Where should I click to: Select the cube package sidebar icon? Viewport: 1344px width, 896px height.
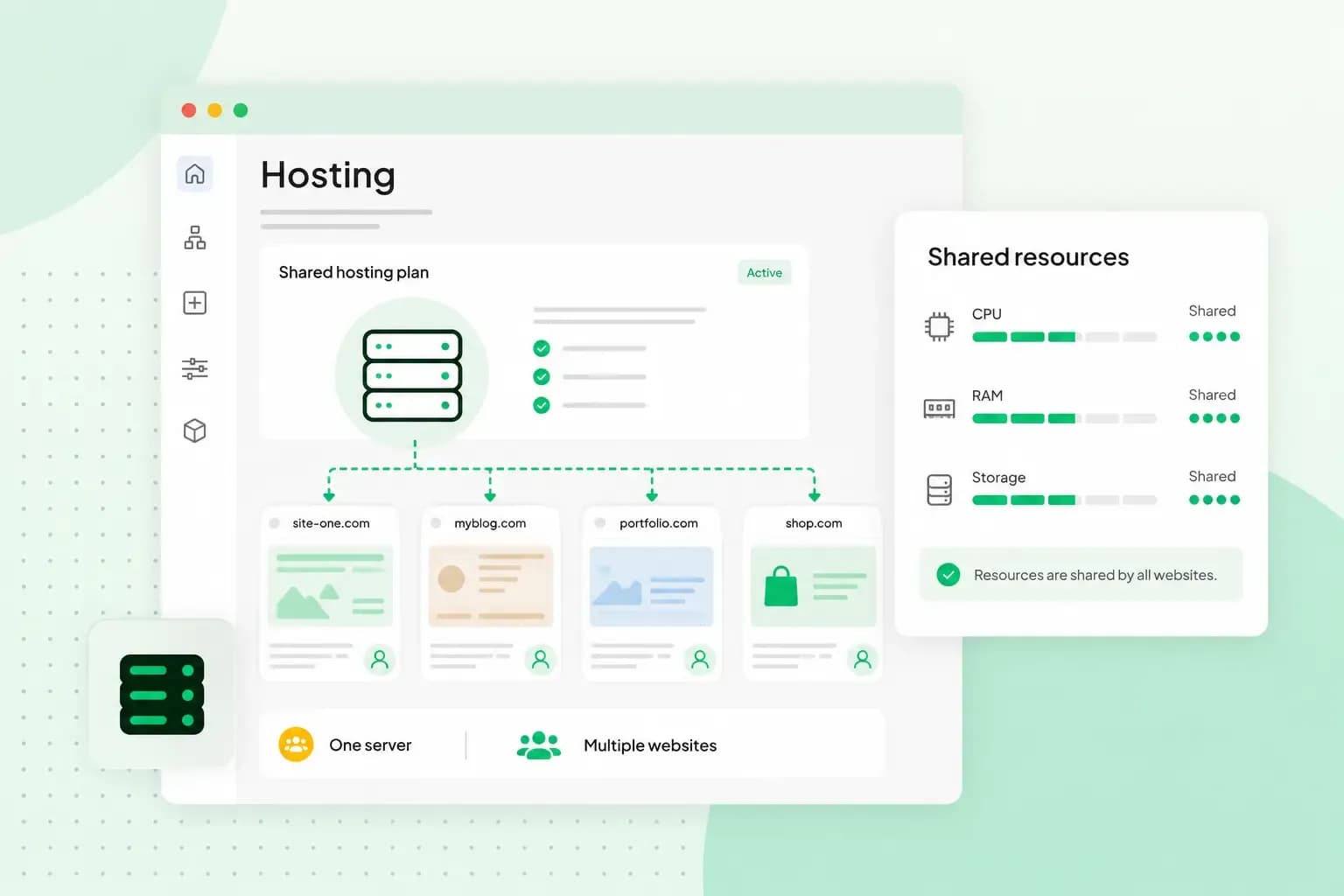tap(195, 430)
